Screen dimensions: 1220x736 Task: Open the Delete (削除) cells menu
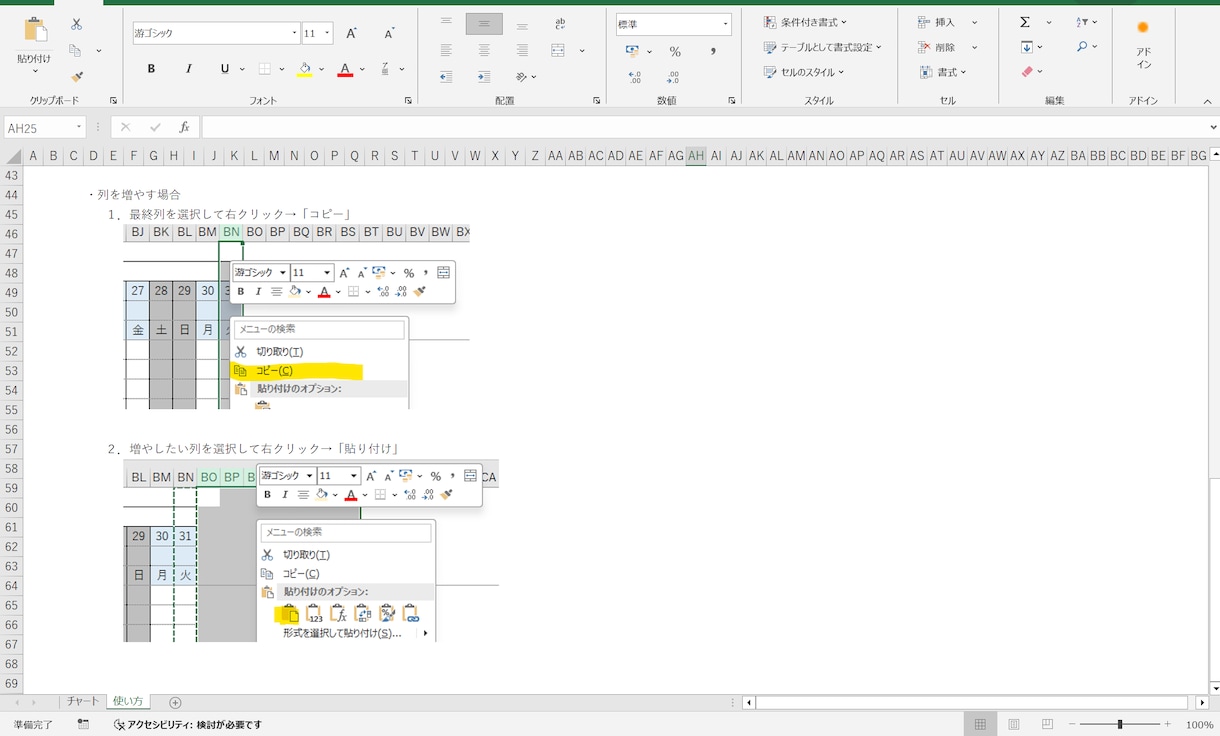(x=947, y=47)
